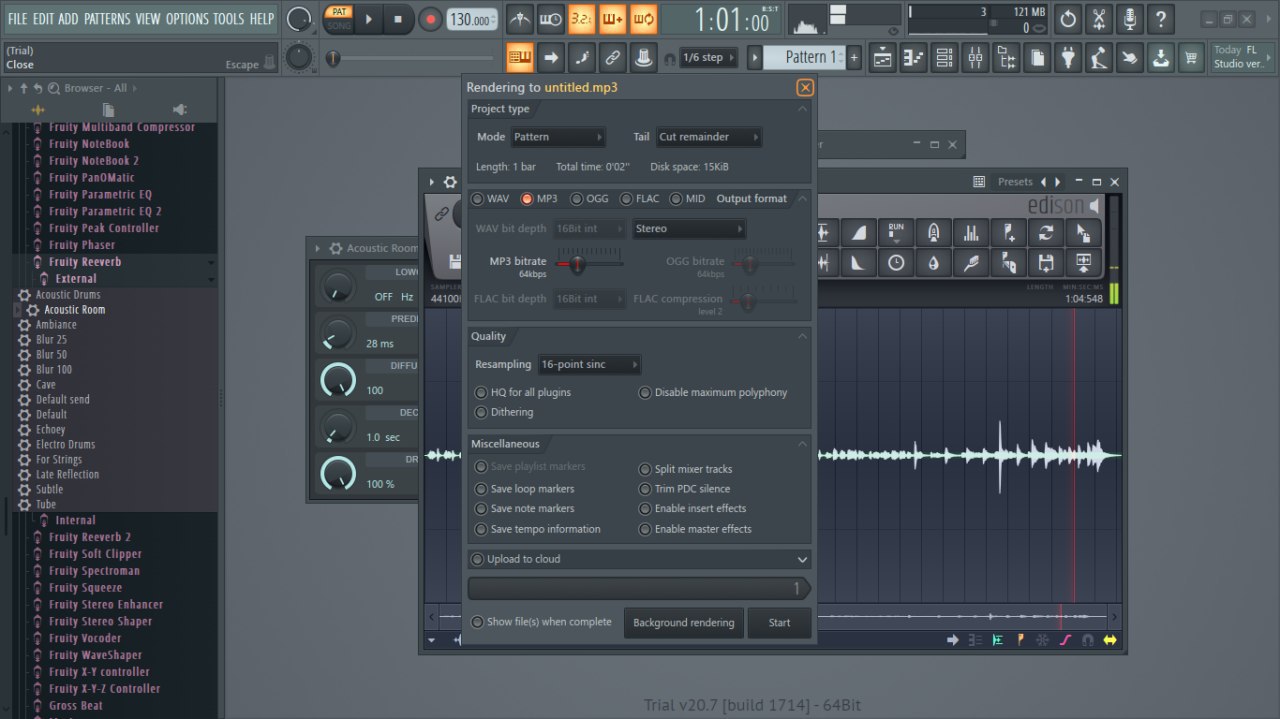Click the Acoustic Room preset in browser
The width and height of the screenshot is (1280, 719).
[x=75, y=310]
